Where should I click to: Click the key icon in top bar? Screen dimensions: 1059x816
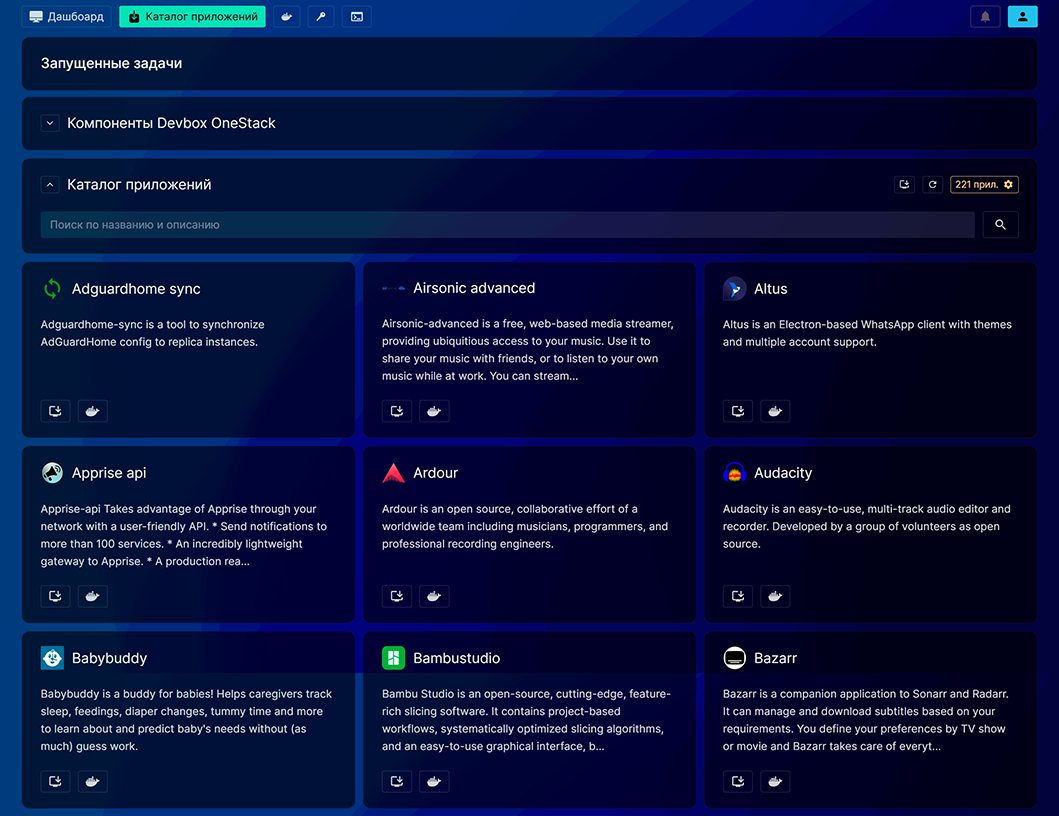pos(319,17)
